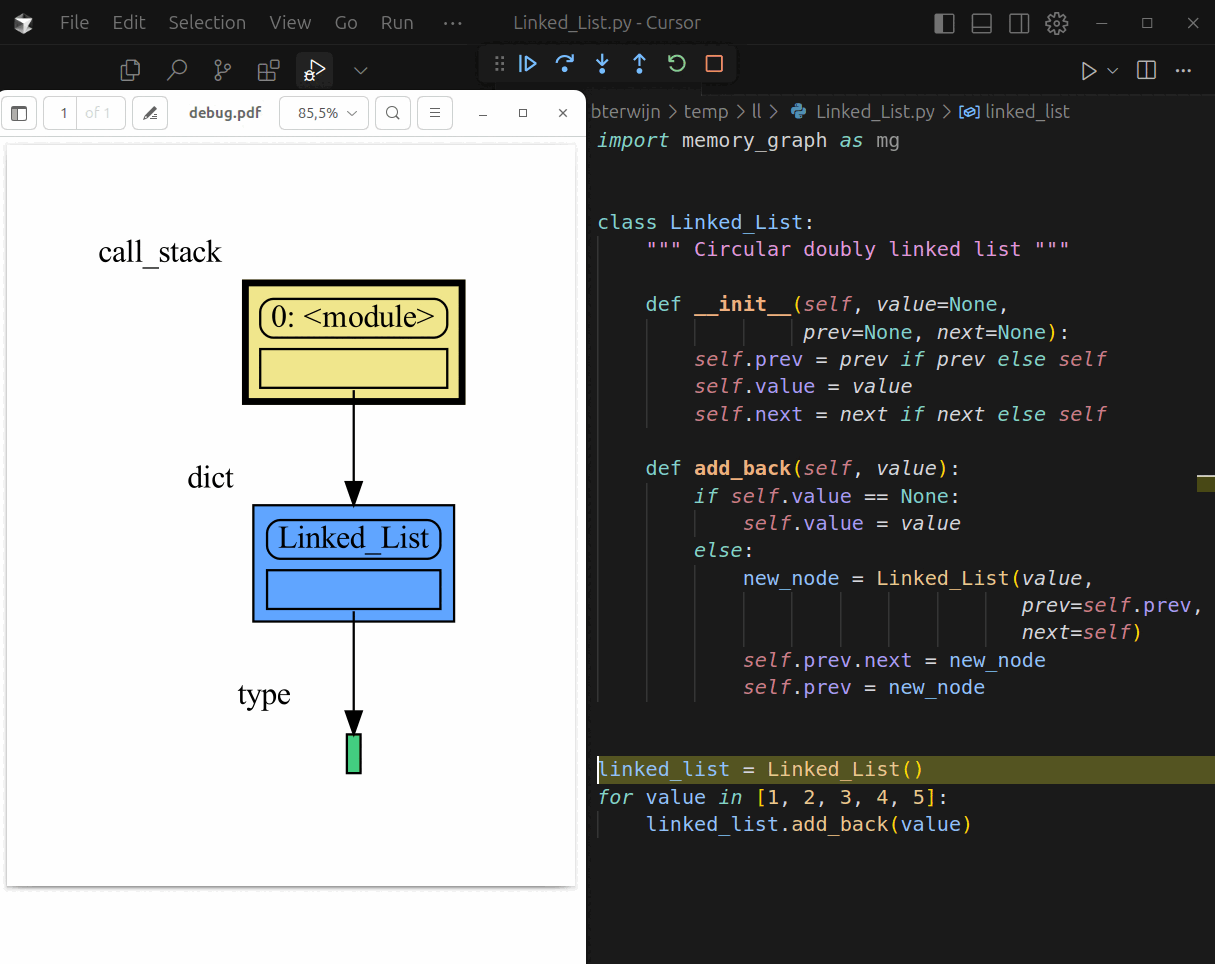Click the Continue debug icon
Image resolution: width=1215 pixels, height=964 pixels.
528,63
